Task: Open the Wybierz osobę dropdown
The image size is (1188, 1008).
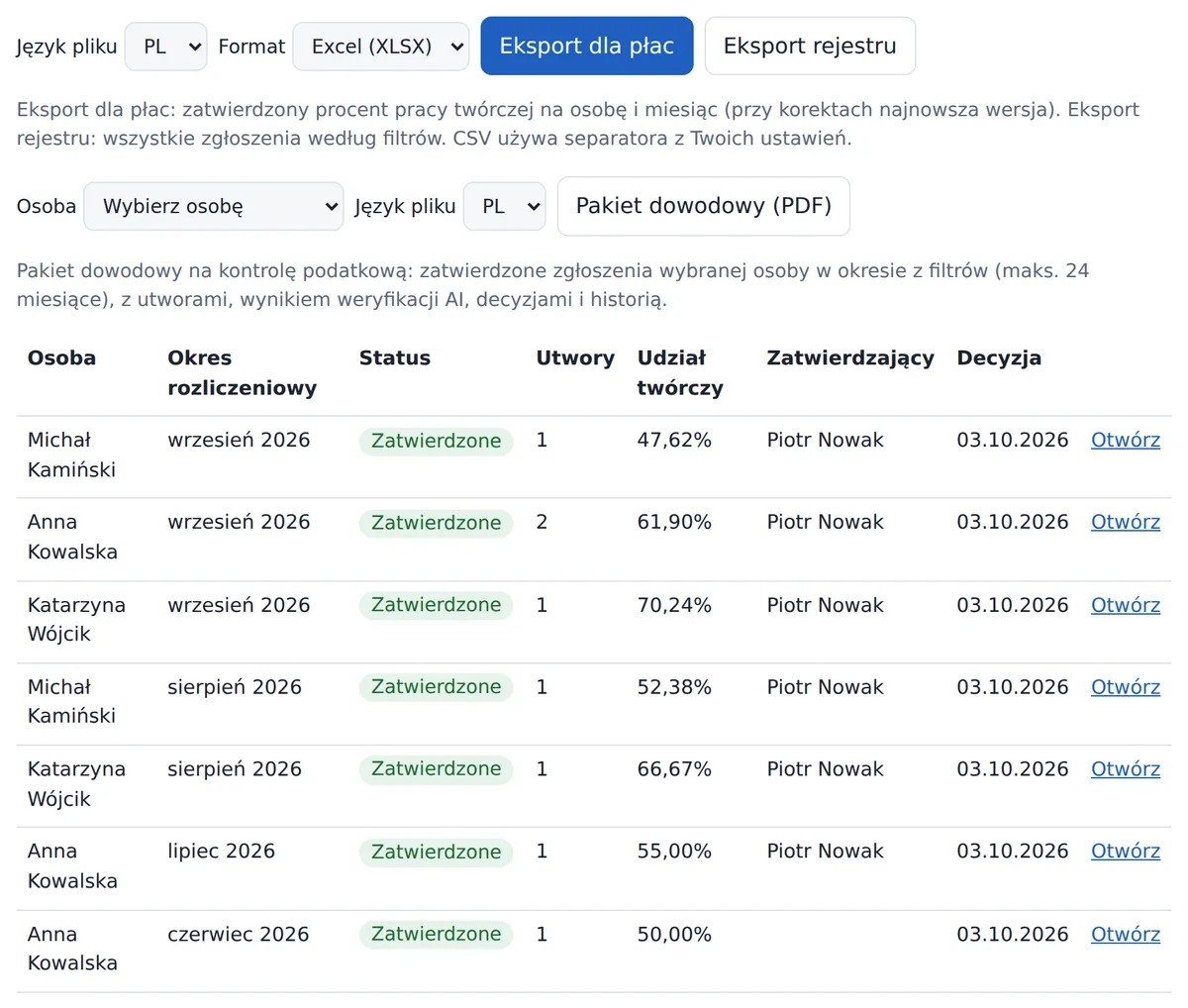Action: pyautogui.click(x=214, y=206)
